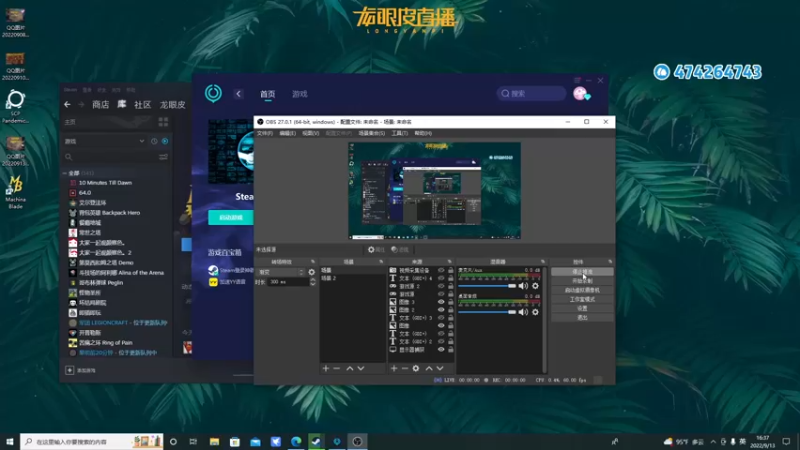Move source up in Sources panel
800x450 pixels.
429,368
